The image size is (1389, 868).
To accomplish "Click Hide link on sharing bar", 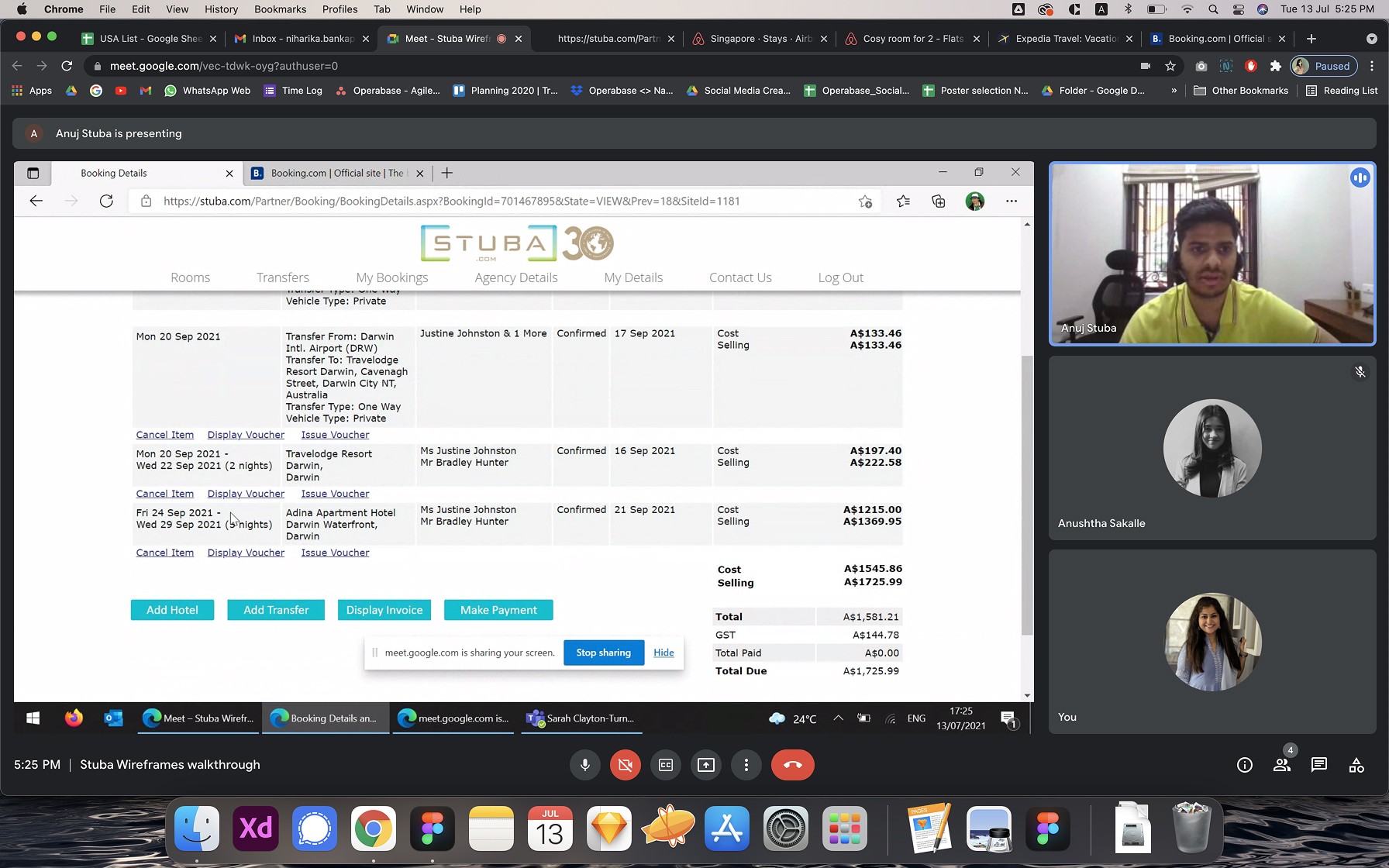I will click(x=663, y=653).
